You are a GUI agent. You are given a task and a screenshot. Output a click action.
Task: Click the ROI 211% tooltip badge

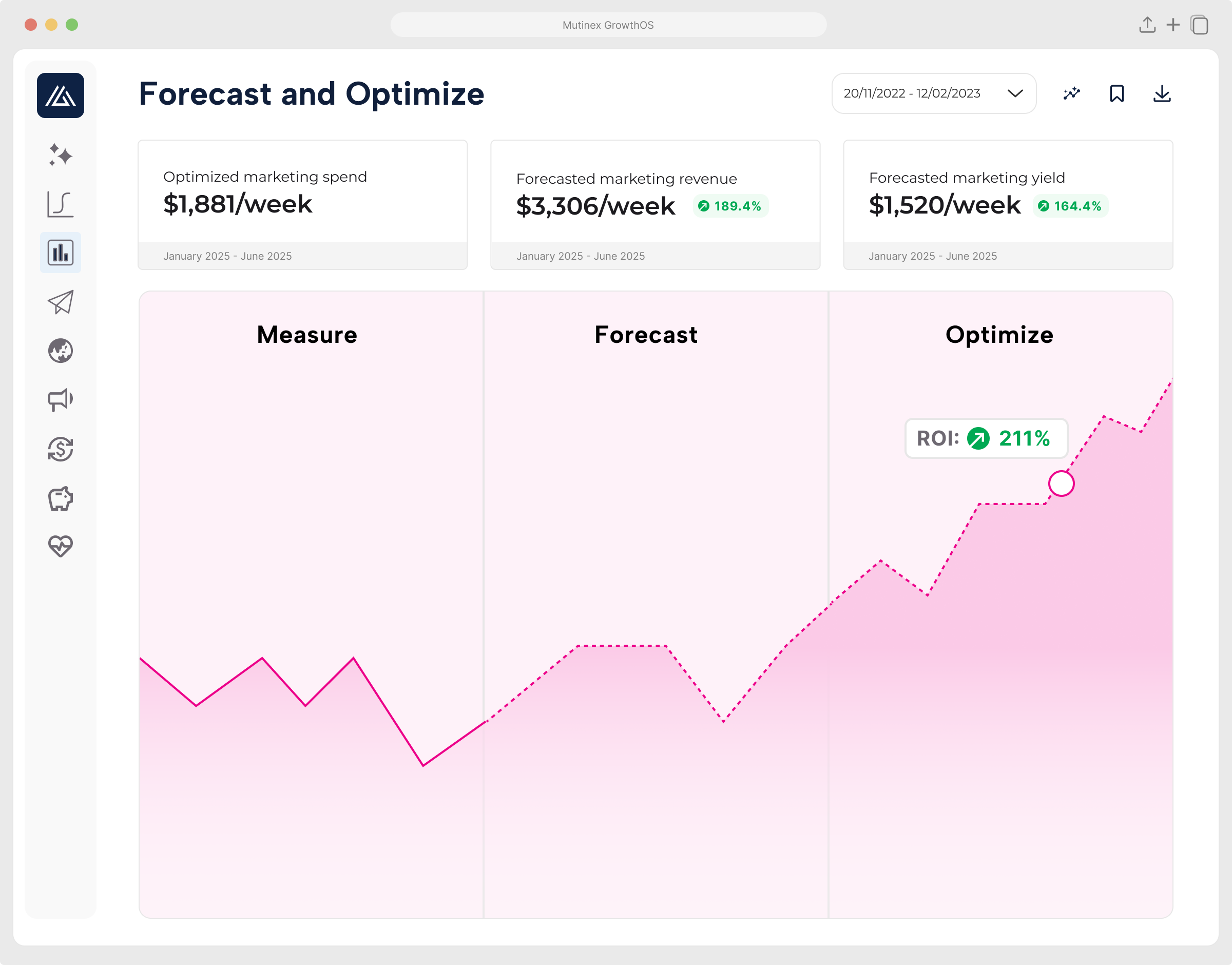click(x=986, y=438)
